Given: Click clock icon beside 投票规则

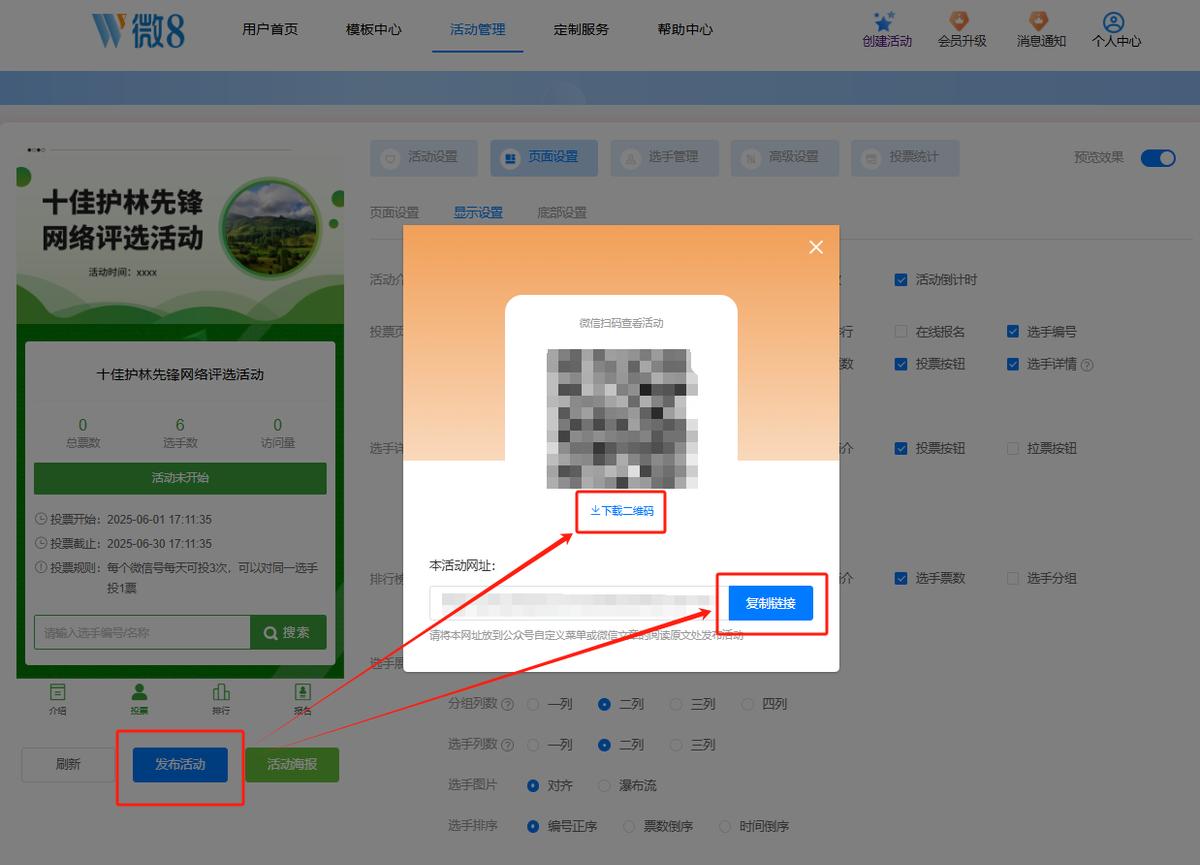Looking at the screenshot, I should click(x=41, y=567).
